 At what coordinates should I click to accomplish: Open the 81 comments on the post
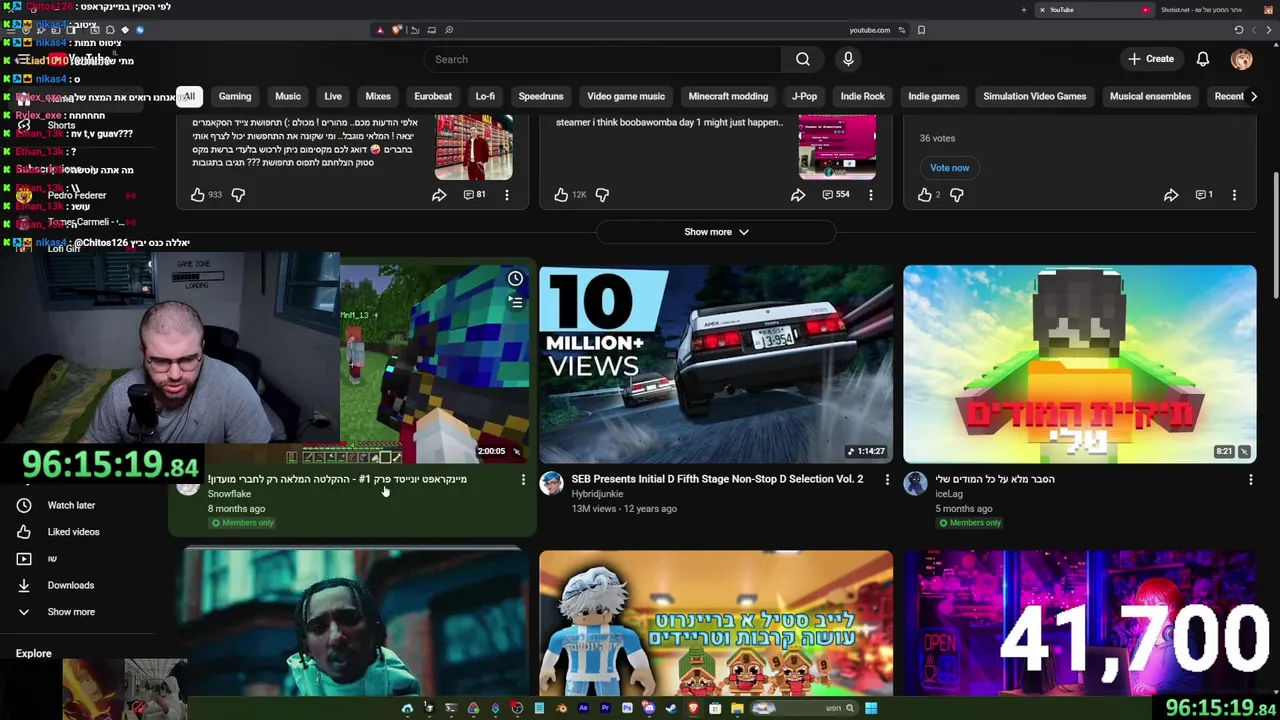coord(475,194)
